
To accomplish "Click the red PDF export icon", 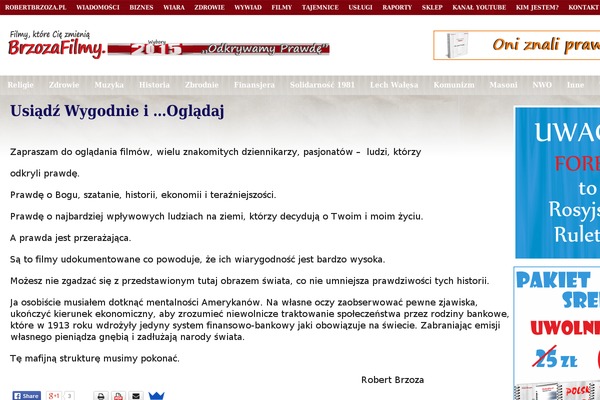I will click(x=118, y=396).
